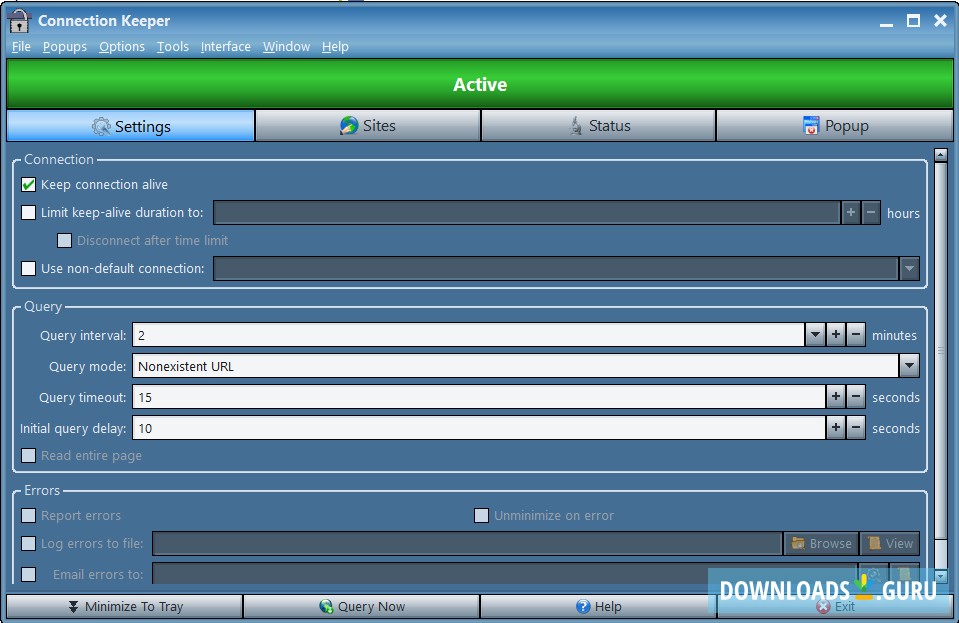Switch to the Popup tab
Image resolution: width=959 pixels, height=623 pixels.
coord(834,126)
